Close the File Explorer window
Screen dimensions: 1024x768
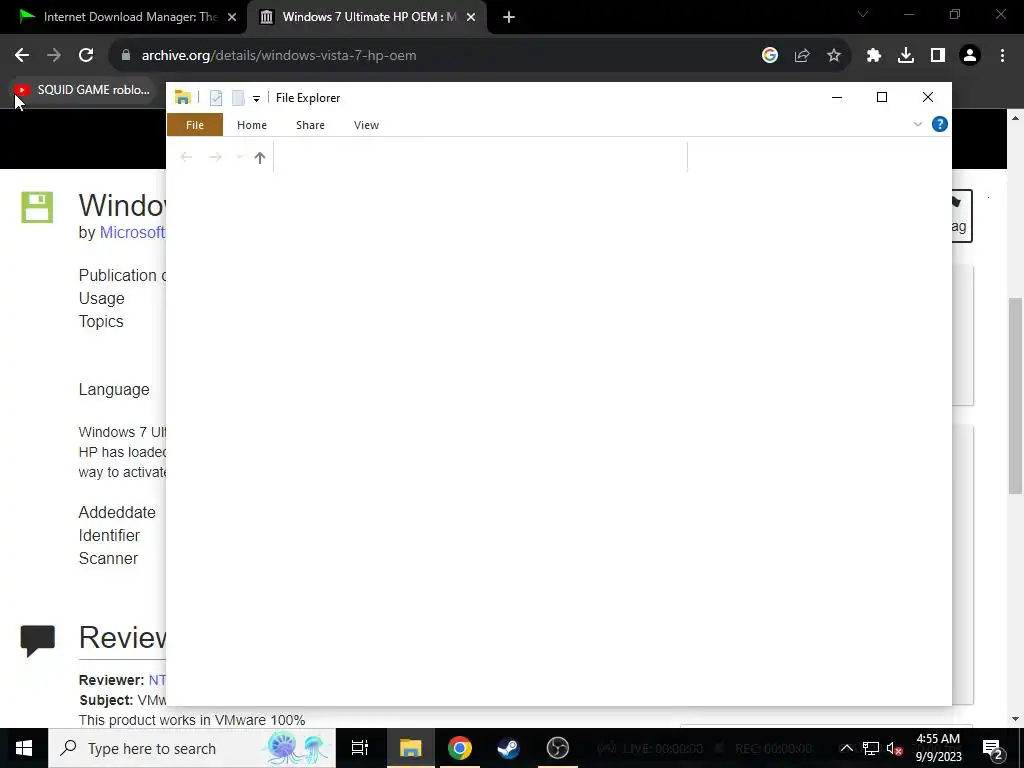[928, 97]
